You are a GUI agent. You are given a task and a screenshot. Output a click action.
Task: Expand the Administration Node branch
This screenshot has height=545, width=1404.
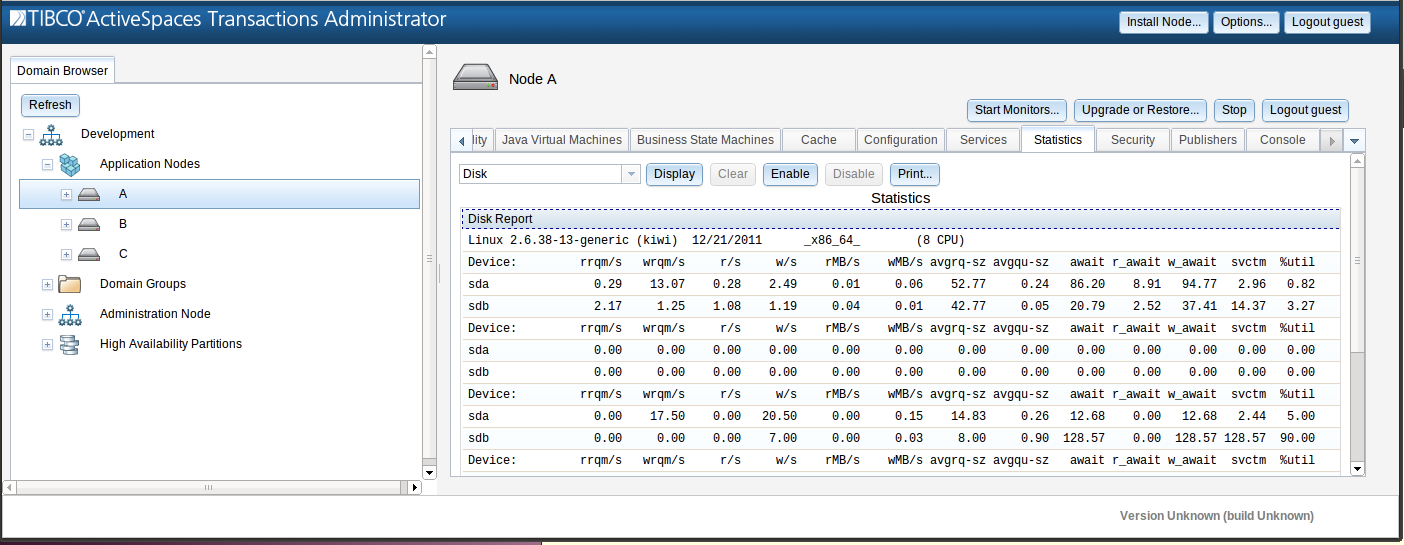(47, 314)
